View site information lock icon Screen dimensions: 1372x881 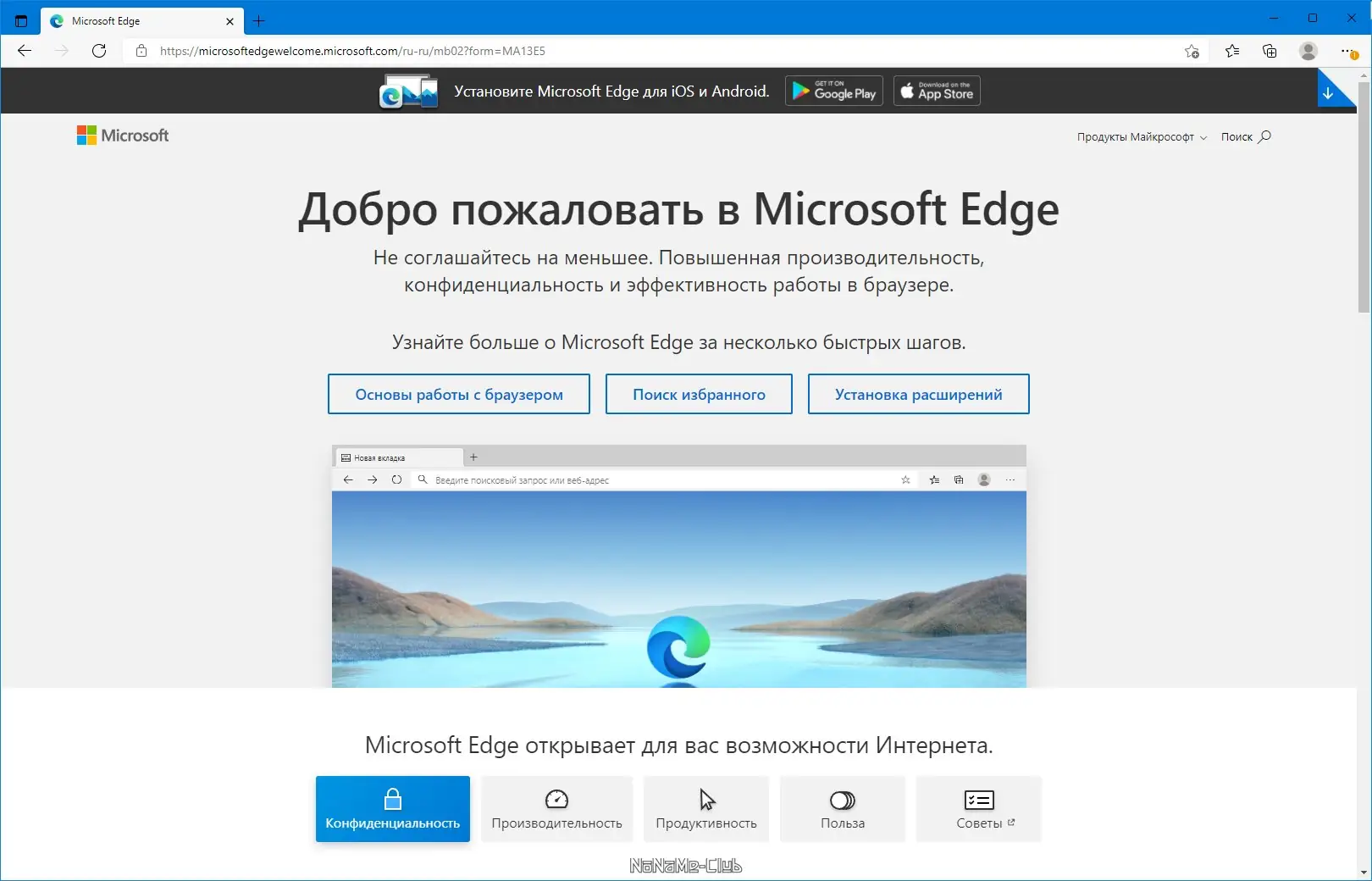pos(141,51)
